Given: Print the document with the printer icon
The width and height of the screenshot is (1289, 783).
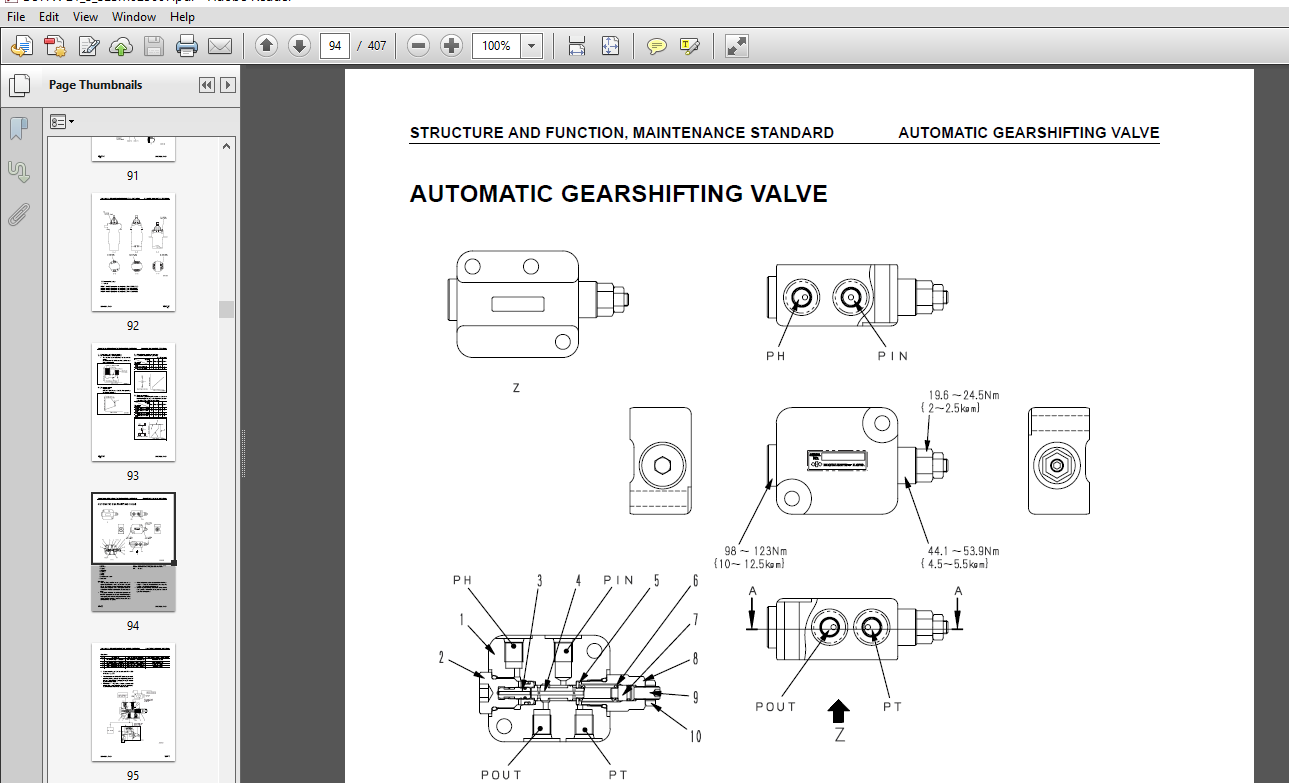Looking at the screenshot, I should (187, 46).
